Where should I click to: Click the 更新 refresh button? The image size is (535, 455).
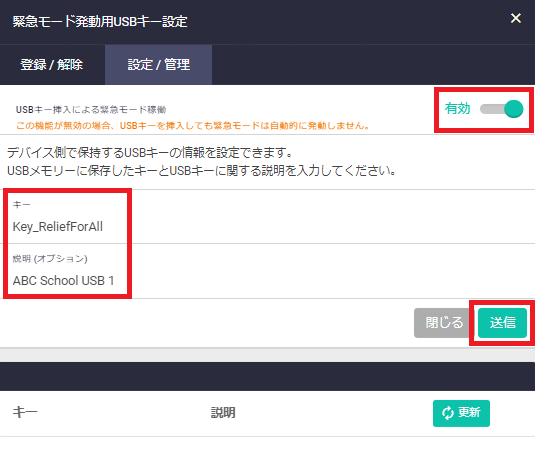pos(461,413)
